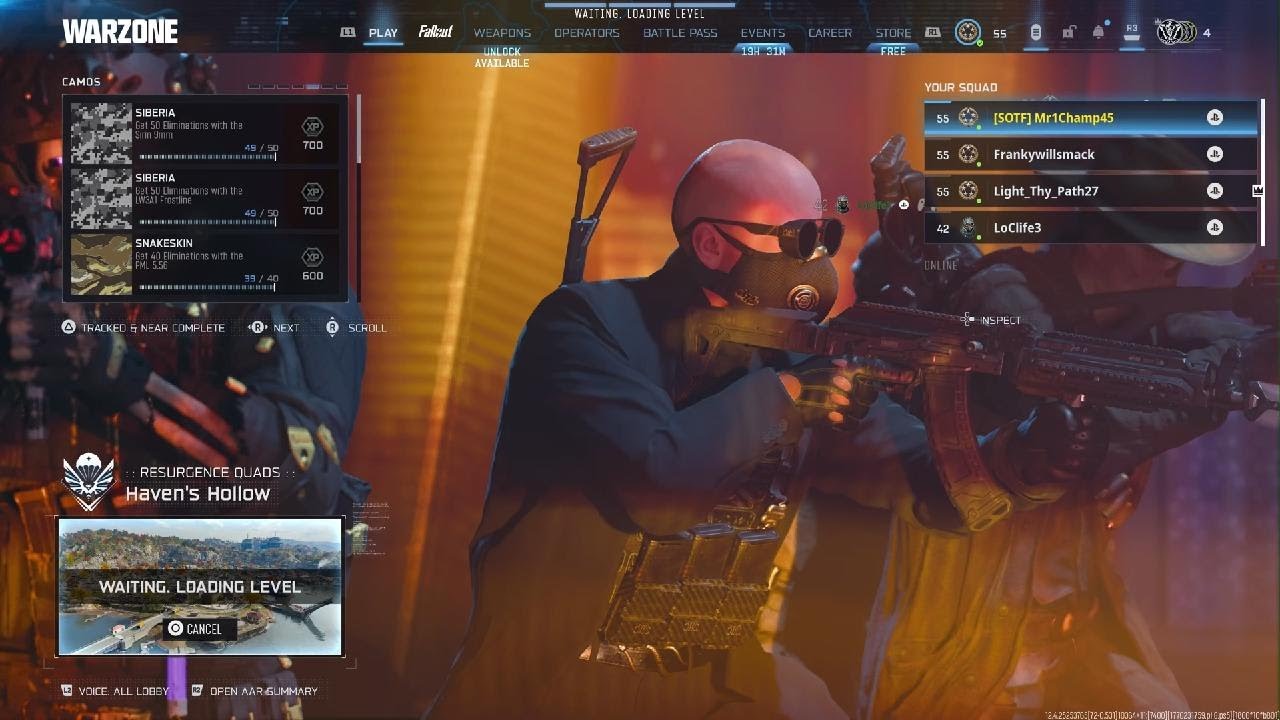Select squad member Light_Thy_Path27

pyautogui.click(x=1090, y=191)
